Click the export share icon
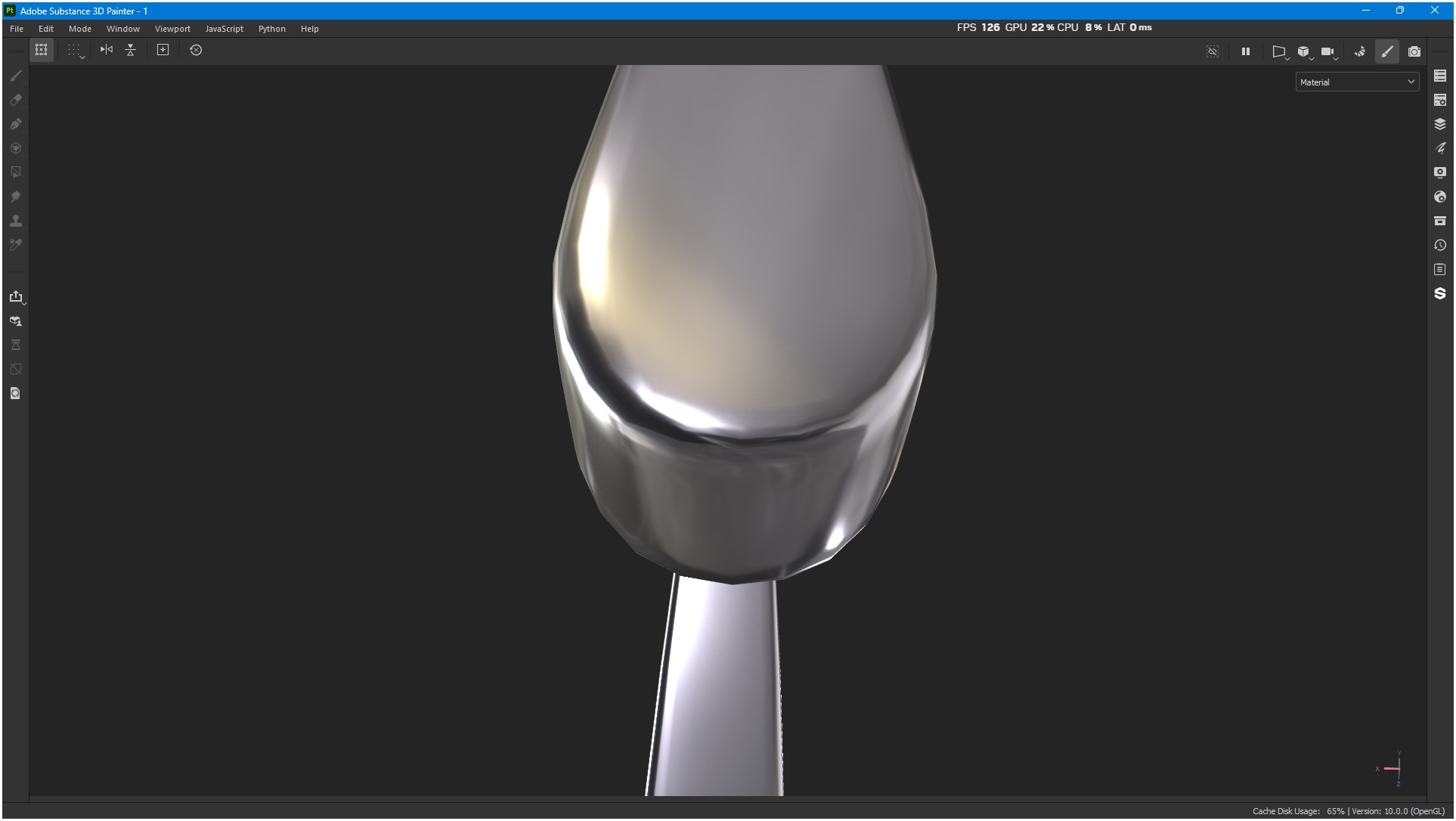This screenshot has width=1456, height=821. [16, 296]
